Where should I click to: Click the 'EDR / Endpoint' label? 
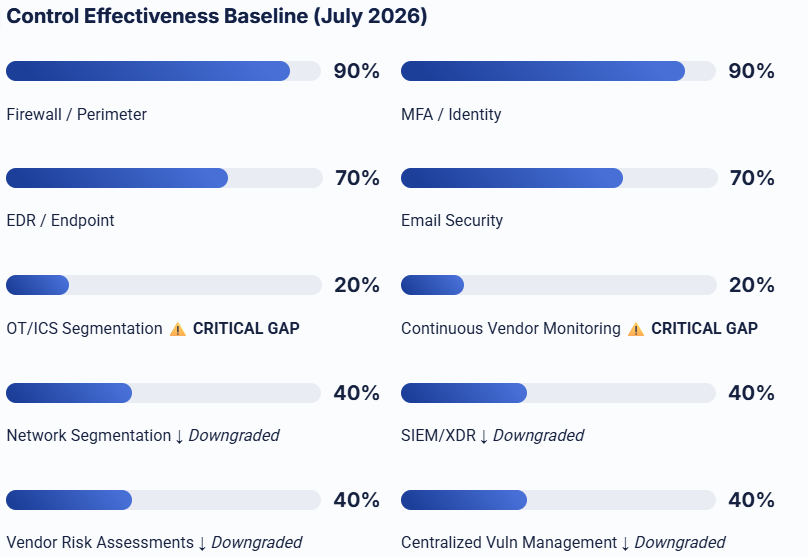pos(60,221)
